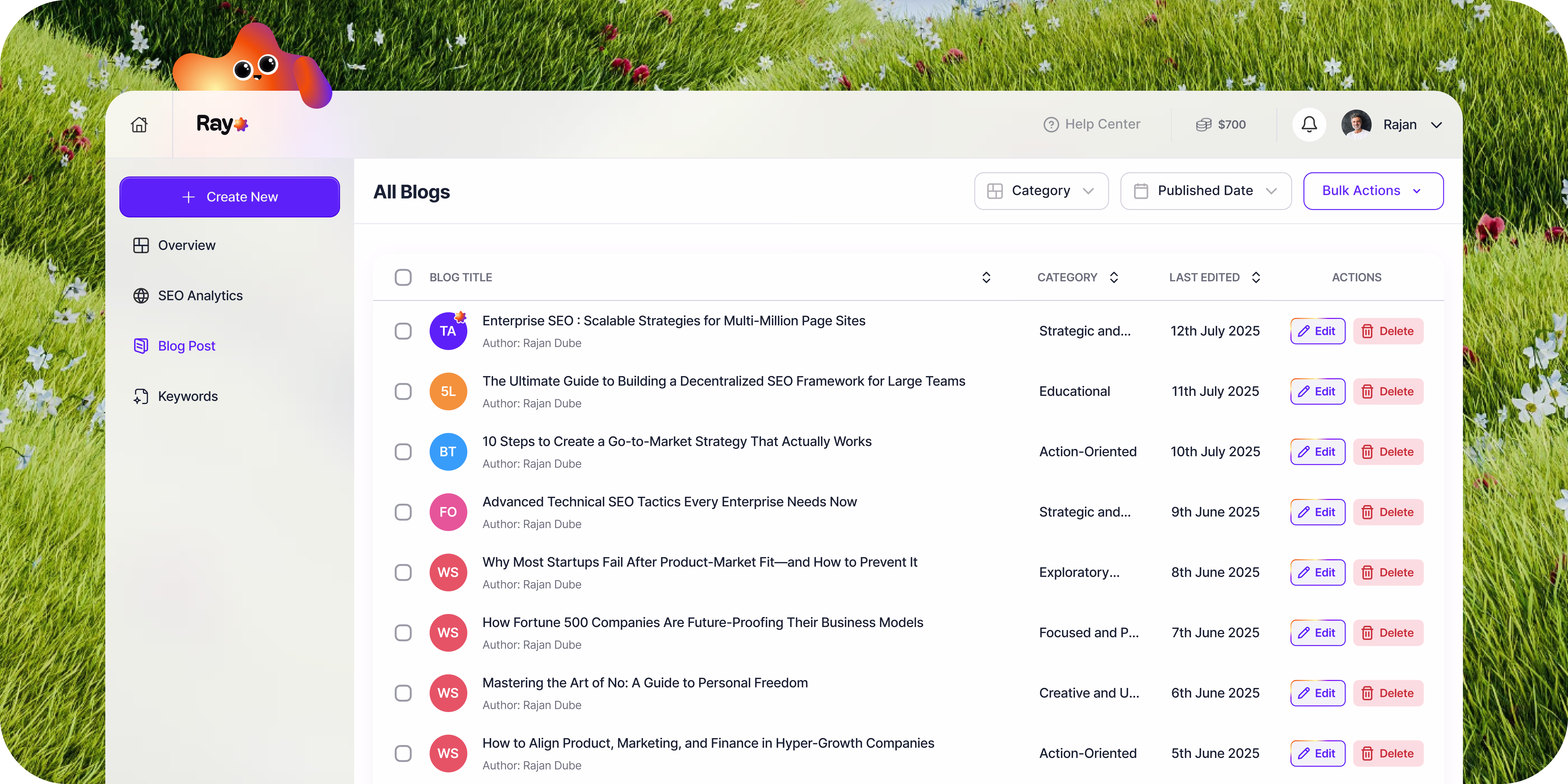Image resolution: width=1568 pixels, height=784 pixels.
Task: Sort the table by Last Edited column
Action: click(x=1256, y=277)
